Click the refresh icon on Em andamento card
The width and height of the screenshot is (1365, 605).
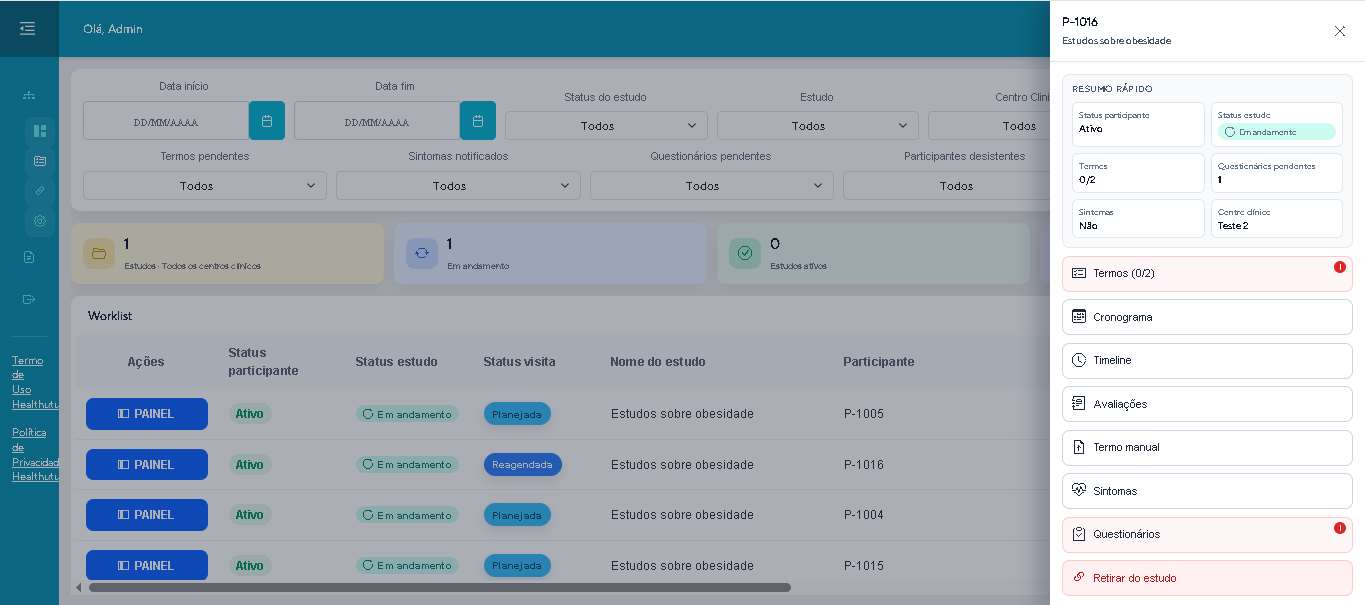(422, 253)
